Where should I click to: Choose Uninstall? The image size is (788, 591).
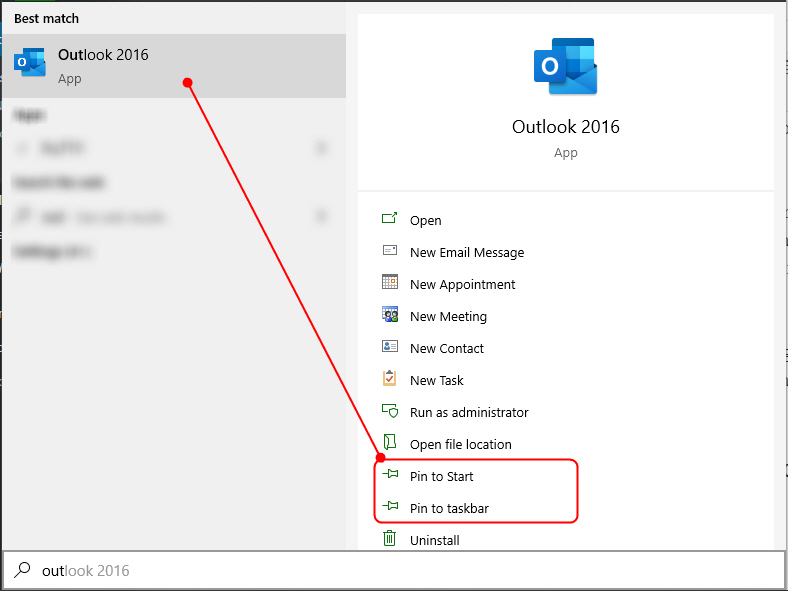pyautogui.click(x=435, y=541)
